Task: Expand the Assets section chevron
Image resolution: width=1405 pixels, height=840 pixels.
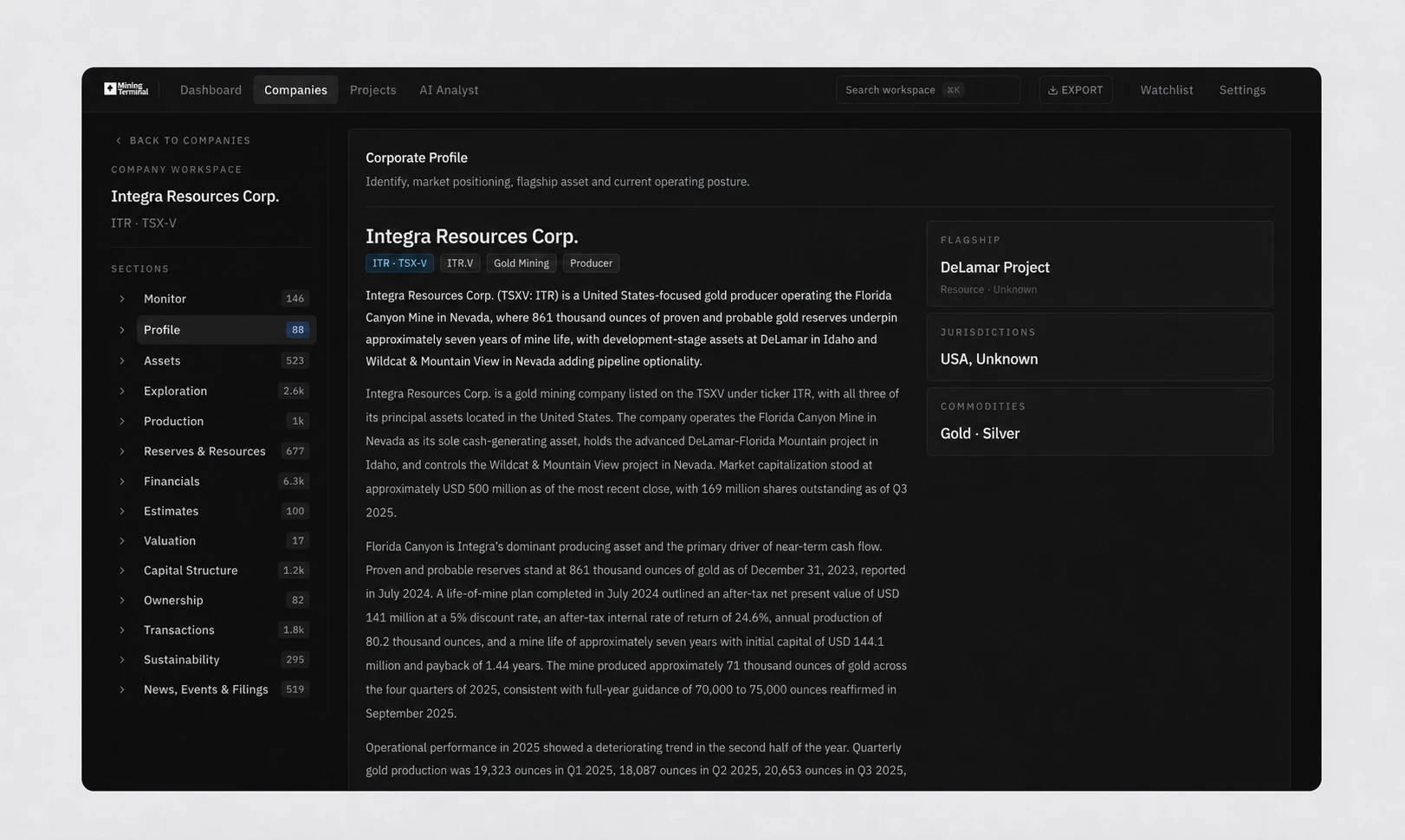Action: click(122, 361)
